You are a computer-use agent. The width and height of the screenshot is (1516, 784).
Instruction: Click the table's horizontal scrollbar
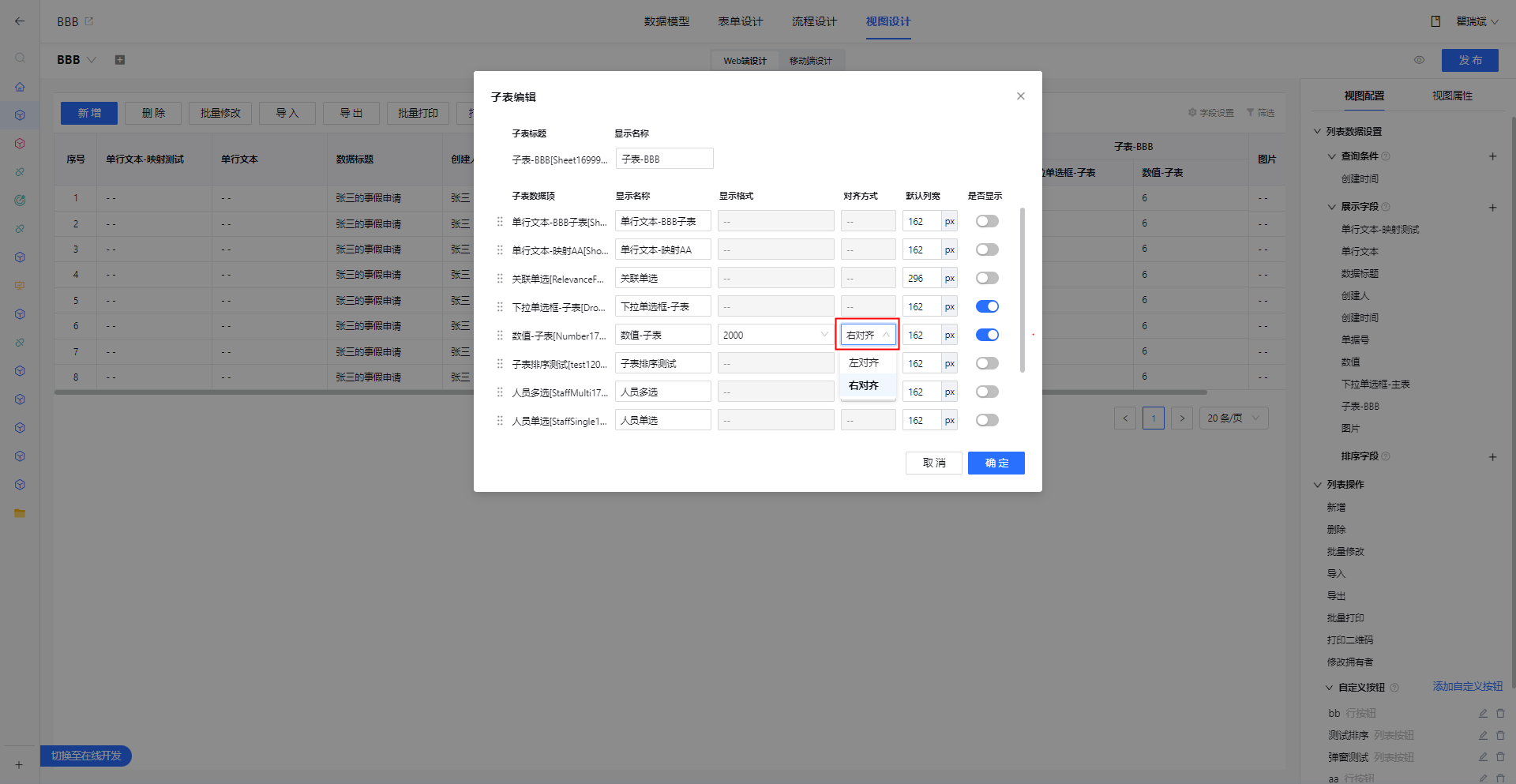(630, 392)
